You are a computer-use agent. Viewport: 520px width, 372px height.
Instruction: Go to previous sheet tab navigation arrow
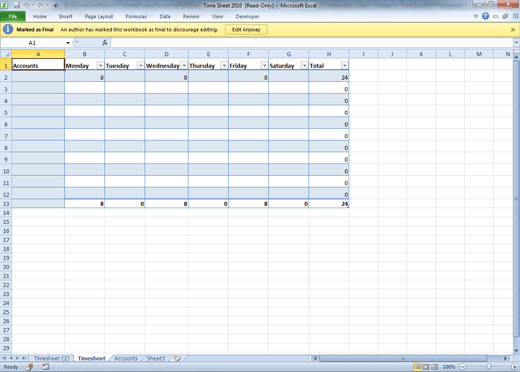point(11,358)
